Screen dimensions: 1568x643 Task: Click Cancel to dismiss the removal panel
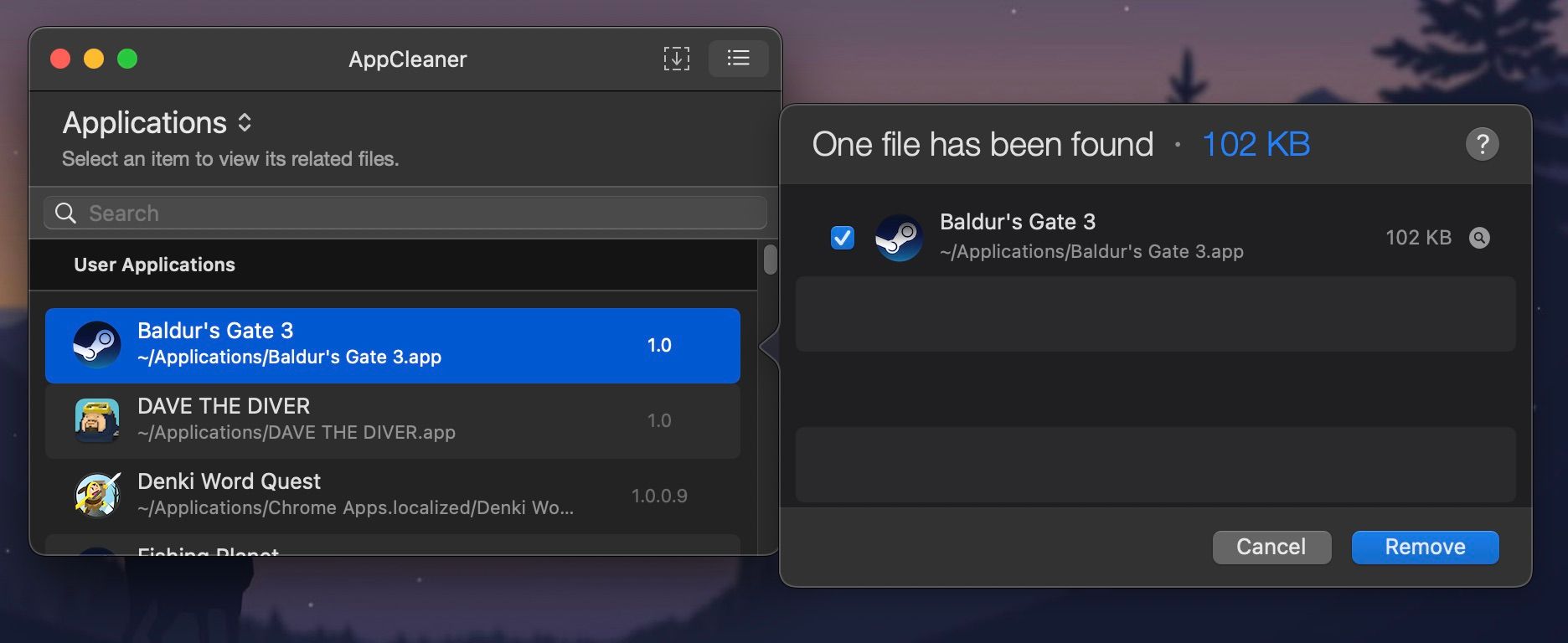point(1271,547)
